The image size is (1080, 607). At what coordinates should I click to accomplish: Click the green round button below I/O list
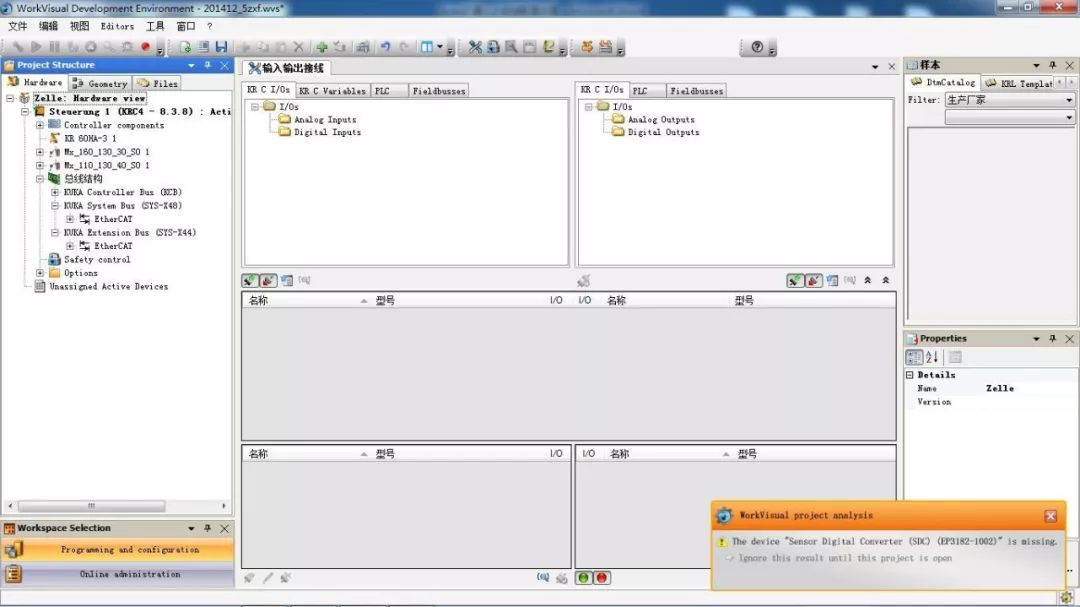584,578
